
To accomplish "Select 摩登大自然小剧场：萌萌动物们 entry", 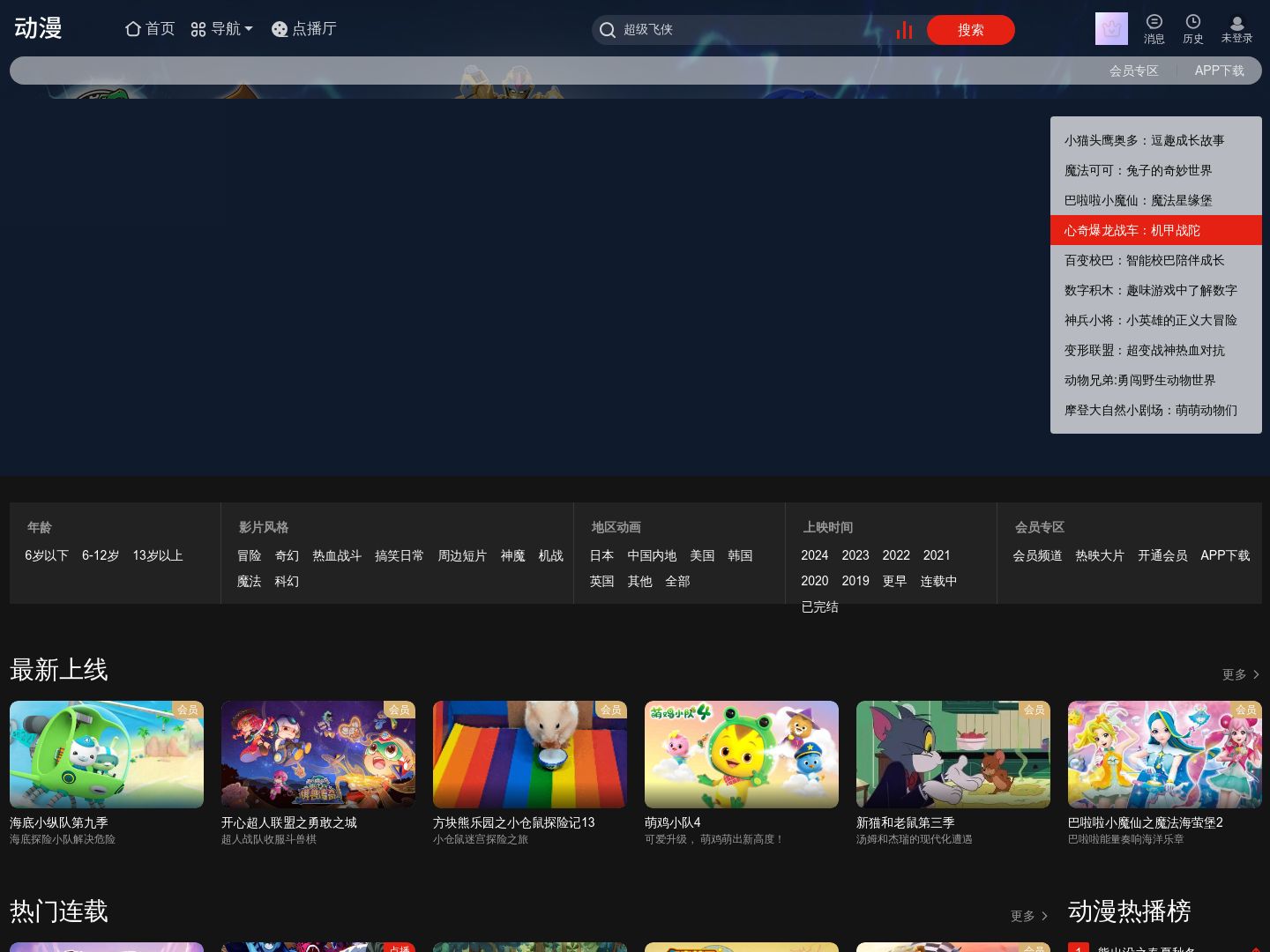I will pos(1156,410).
